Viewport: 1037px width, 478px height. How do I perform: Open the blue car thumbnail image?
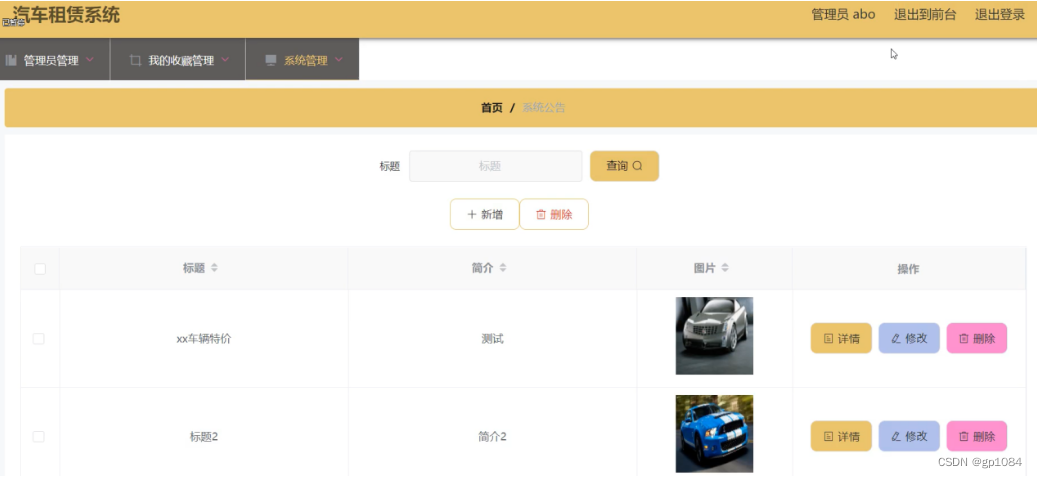coord(714,434)
